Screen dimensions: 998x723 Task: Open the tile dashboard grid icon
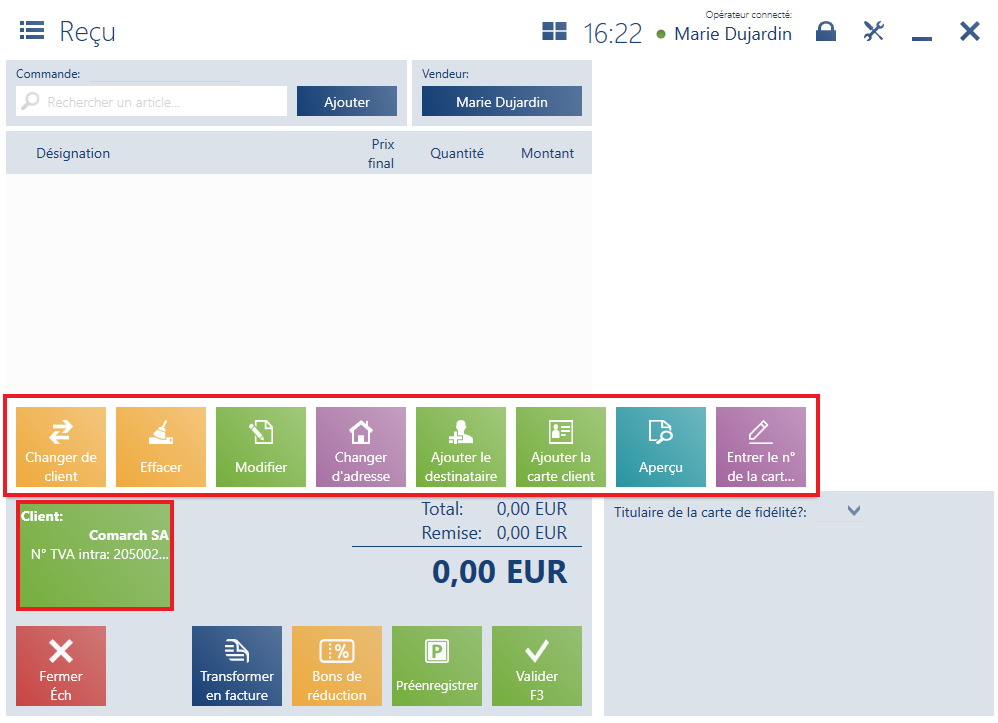pyautogui.click(x=554, y=31)
